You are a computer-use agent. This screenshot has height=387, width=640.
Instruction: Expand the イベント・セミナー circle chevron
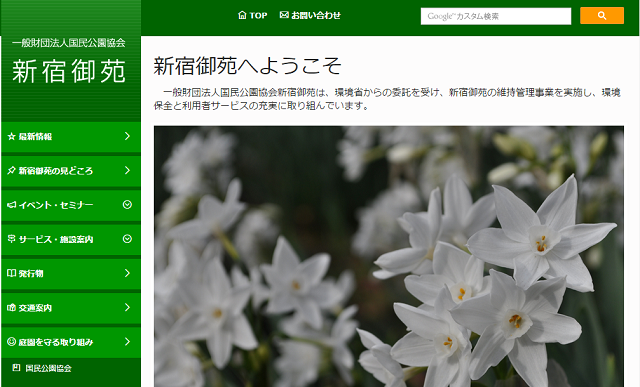pos(127,205)
